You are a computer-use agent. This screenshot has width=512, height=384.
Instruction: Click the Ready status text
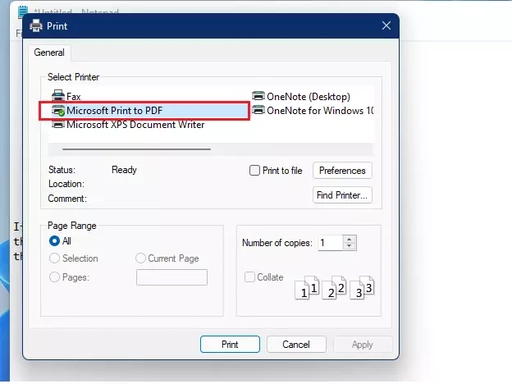point(124,170)
